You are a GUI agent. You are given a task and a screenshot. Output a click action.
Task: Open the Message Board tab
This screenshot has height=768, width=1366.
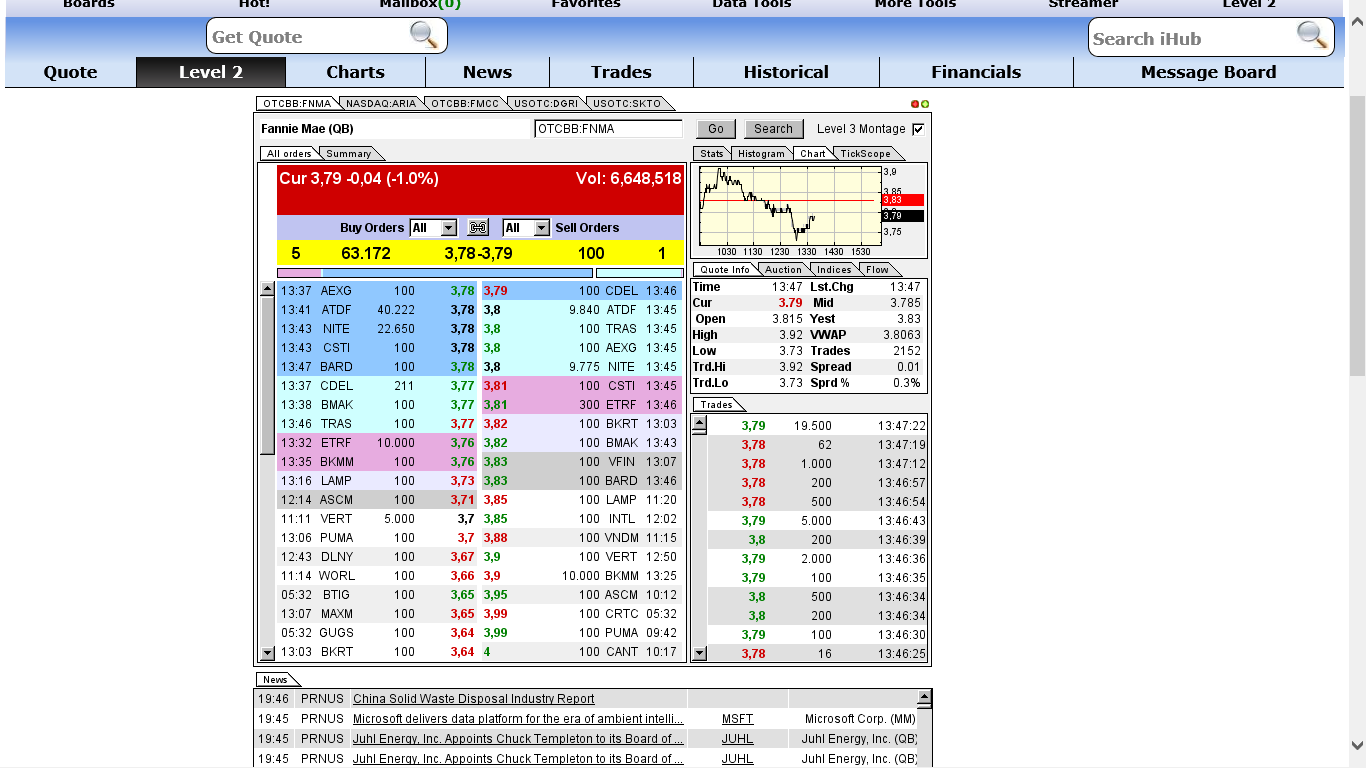[x=1208, y=72]
